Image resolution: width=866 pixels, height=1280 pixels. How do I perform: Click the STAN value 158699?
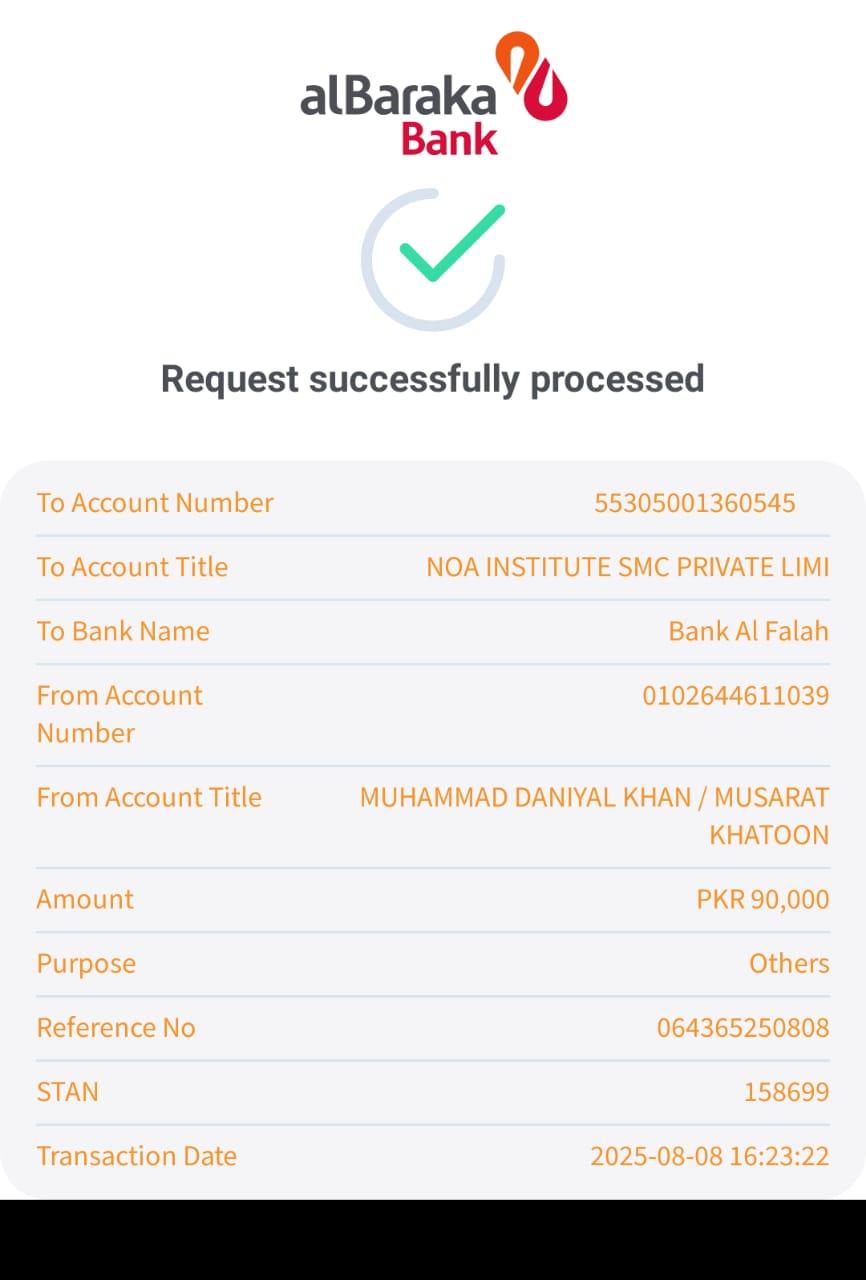pyautogui.click(x=786, y=1091)
